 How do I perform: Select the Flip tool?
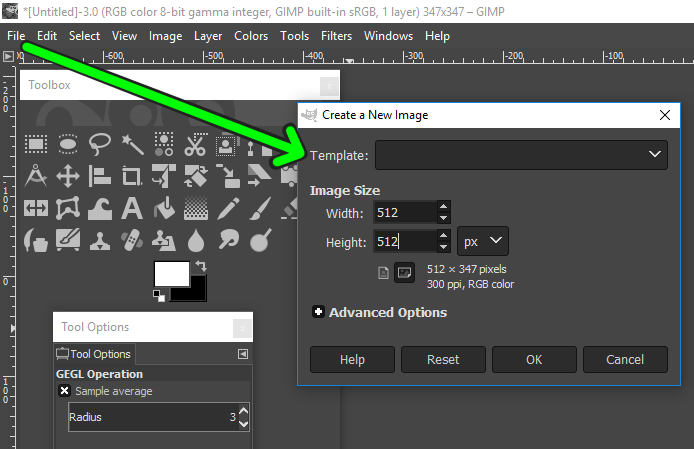pos(36,208)
